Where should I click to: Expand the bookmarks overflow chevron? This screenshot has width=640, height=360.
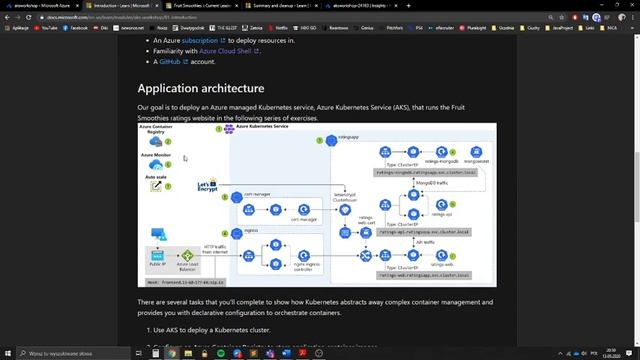click(x=632, y=28)
